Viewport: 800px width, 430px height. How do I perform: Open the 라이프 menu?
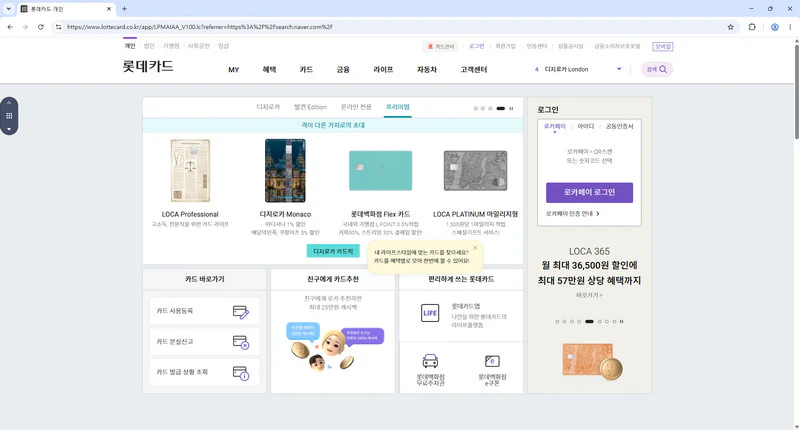point(383,69)
